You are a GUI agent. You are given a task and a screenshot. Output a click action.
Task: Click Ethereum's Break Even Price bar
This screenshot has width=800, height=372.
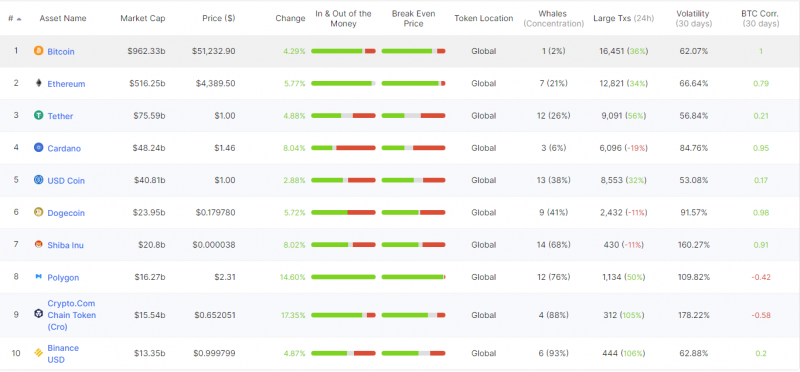[413, 83]
